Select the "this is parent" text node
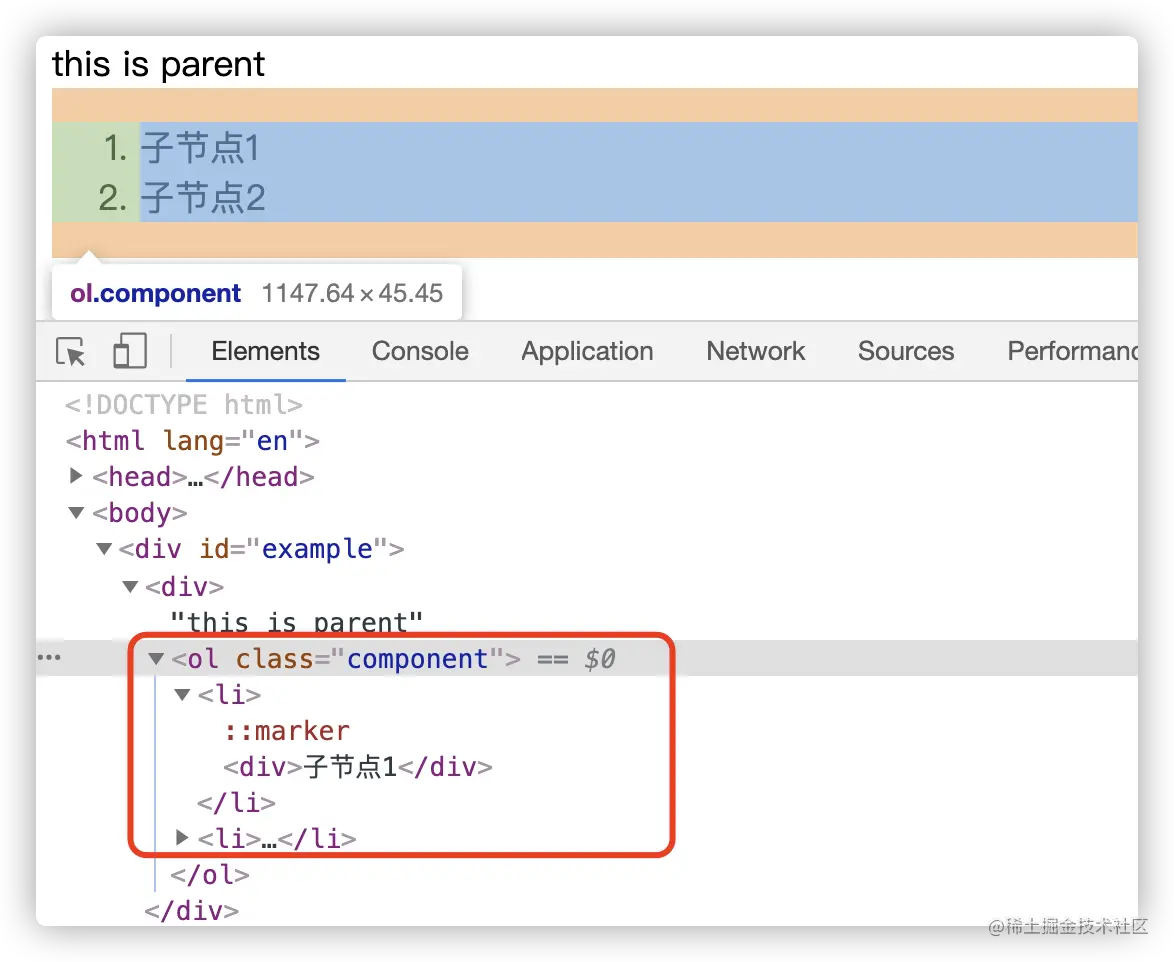Viewport: 1174px width, 962px height. coord(296,622)
